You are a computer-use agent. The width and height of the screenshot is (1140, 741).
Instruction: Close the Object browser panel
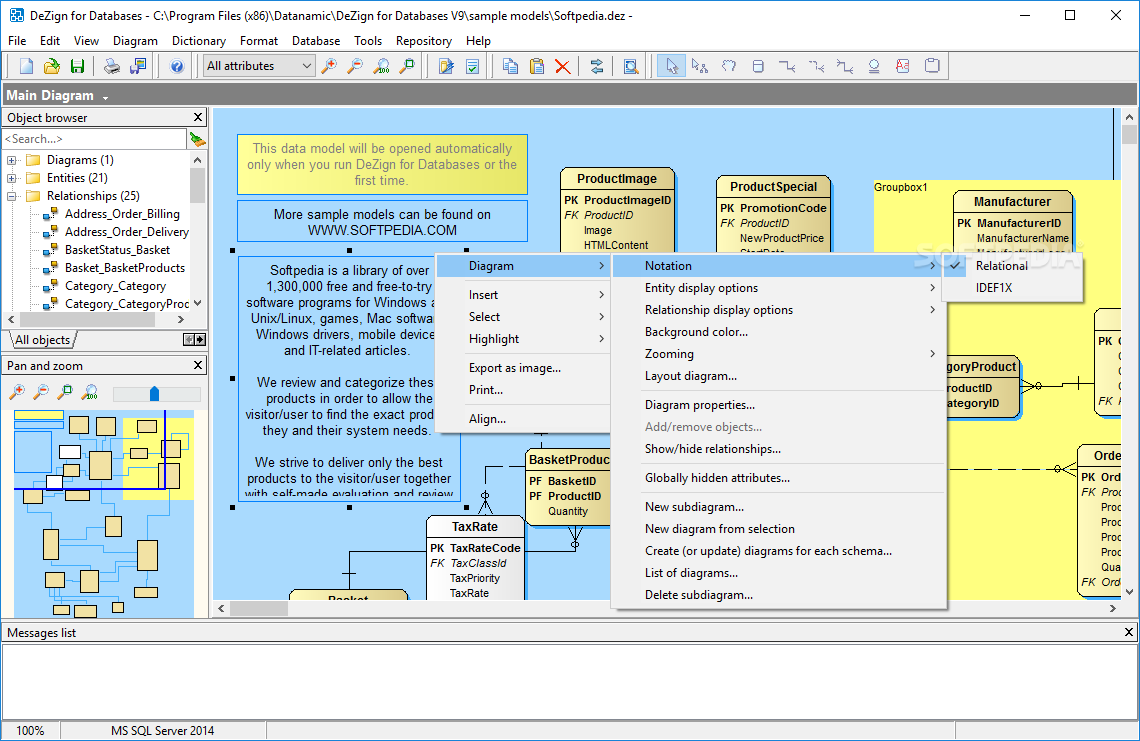tap(198, 117)
